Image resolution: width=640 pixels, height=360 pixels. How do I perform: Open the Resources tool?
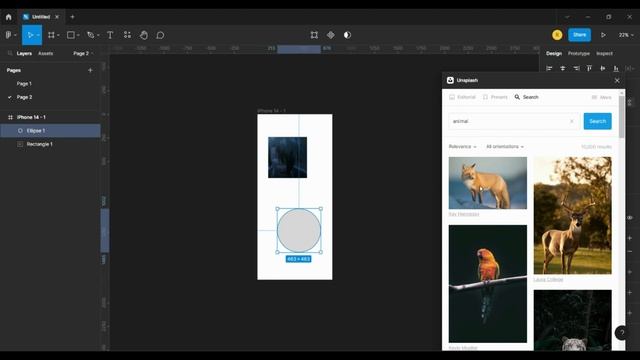click(127, 35)
